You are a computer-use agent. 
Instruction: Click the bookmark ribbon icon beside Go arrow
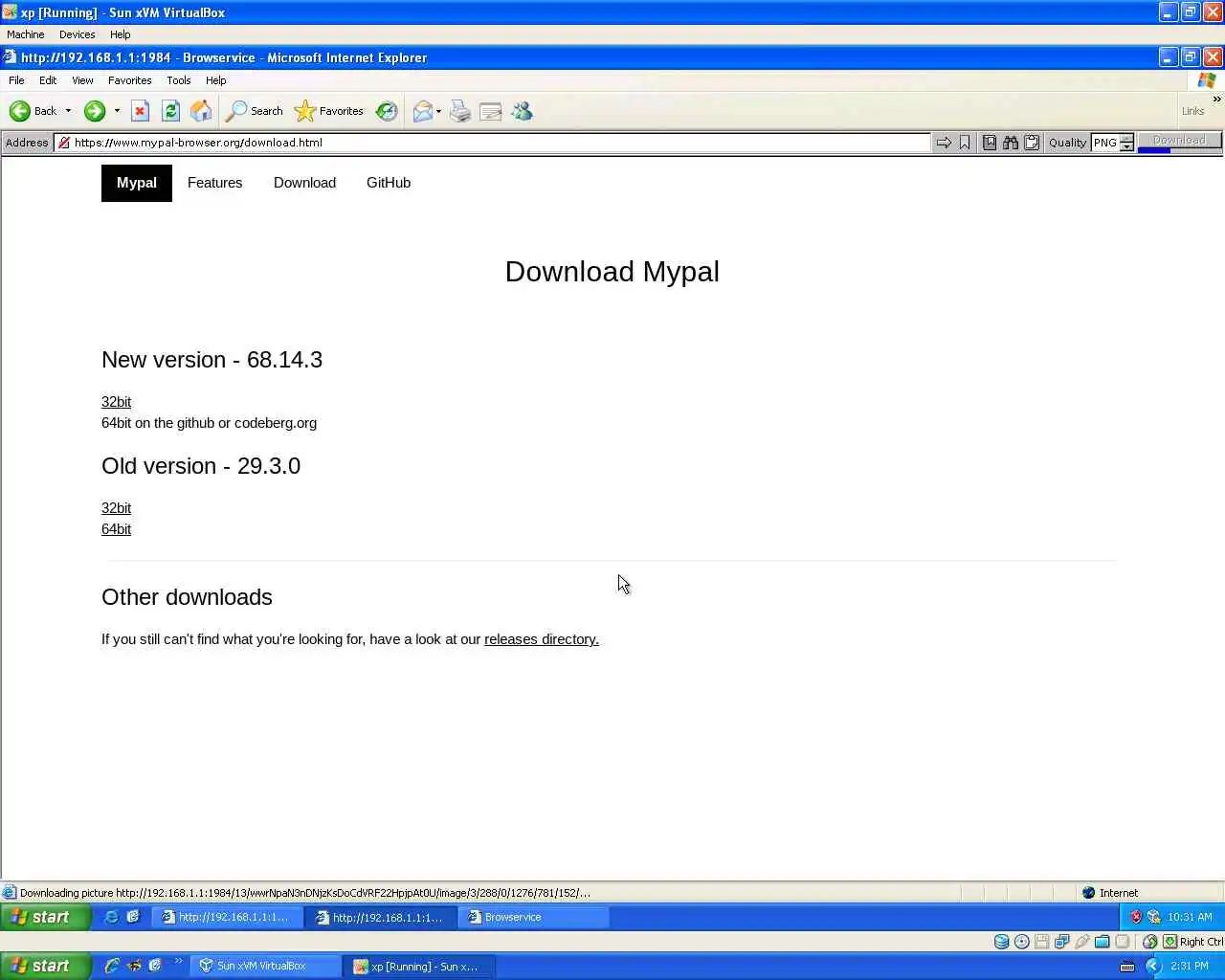coord(965,143)
